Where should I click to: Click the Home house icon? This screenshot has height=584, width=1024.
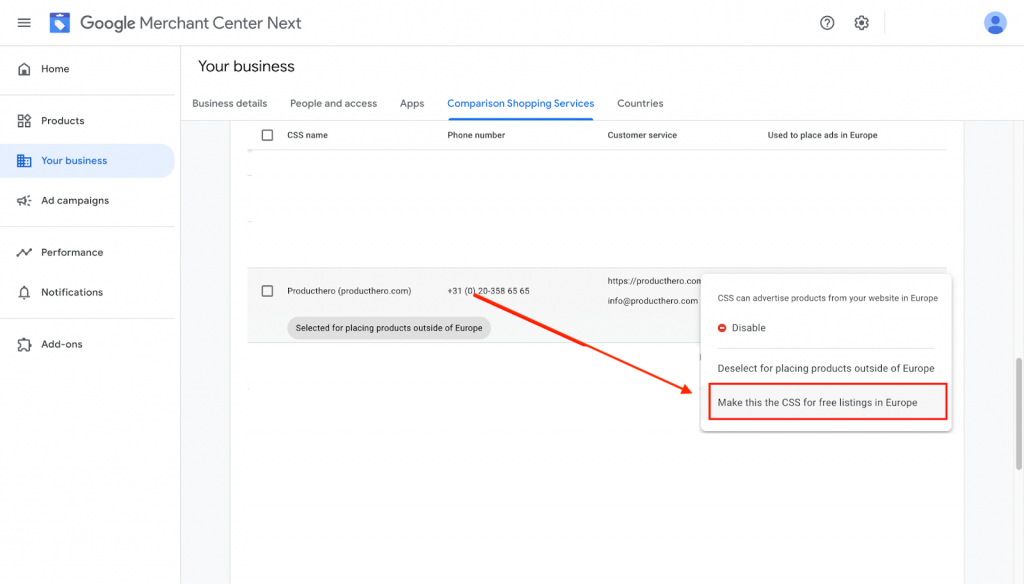tap(24, 69)
